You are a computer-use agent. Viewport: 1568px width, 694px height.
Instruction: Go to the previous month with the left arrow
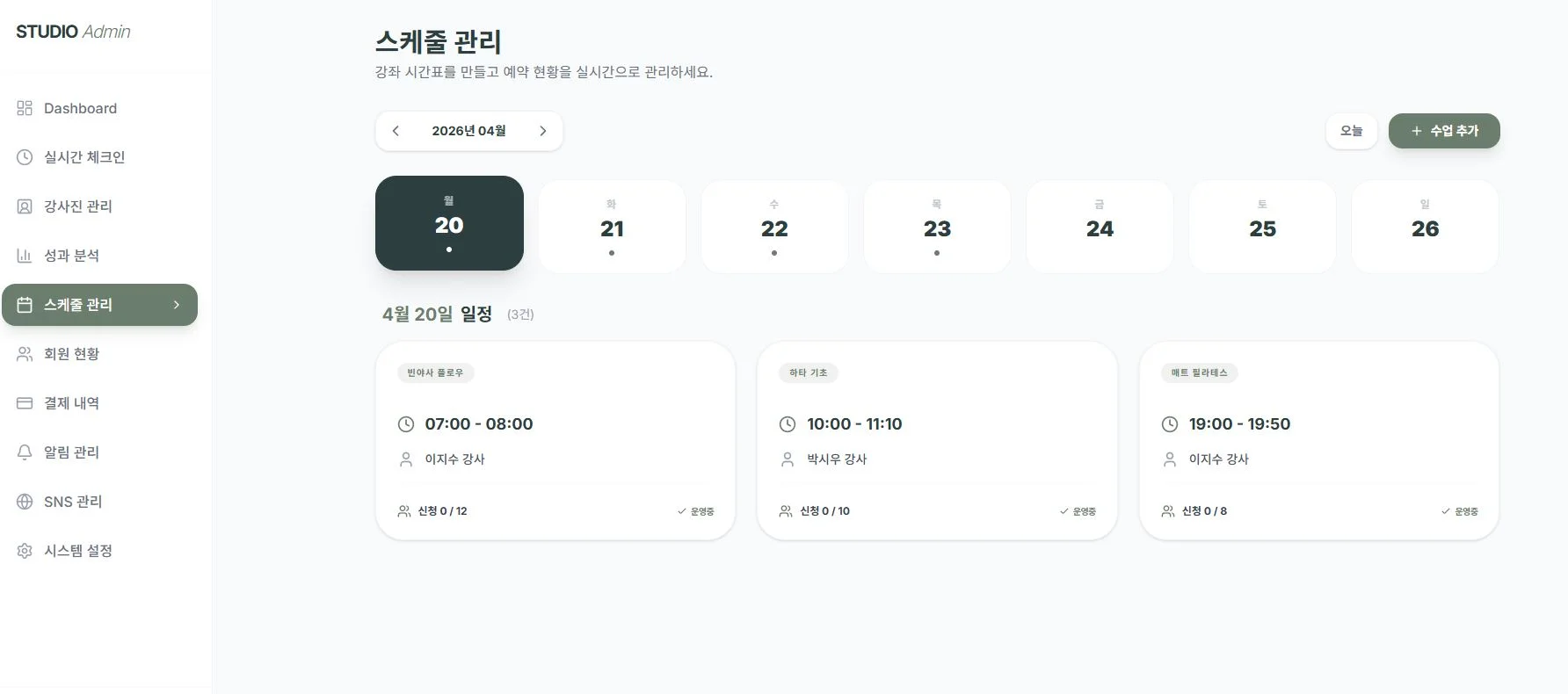pos(396,130)
